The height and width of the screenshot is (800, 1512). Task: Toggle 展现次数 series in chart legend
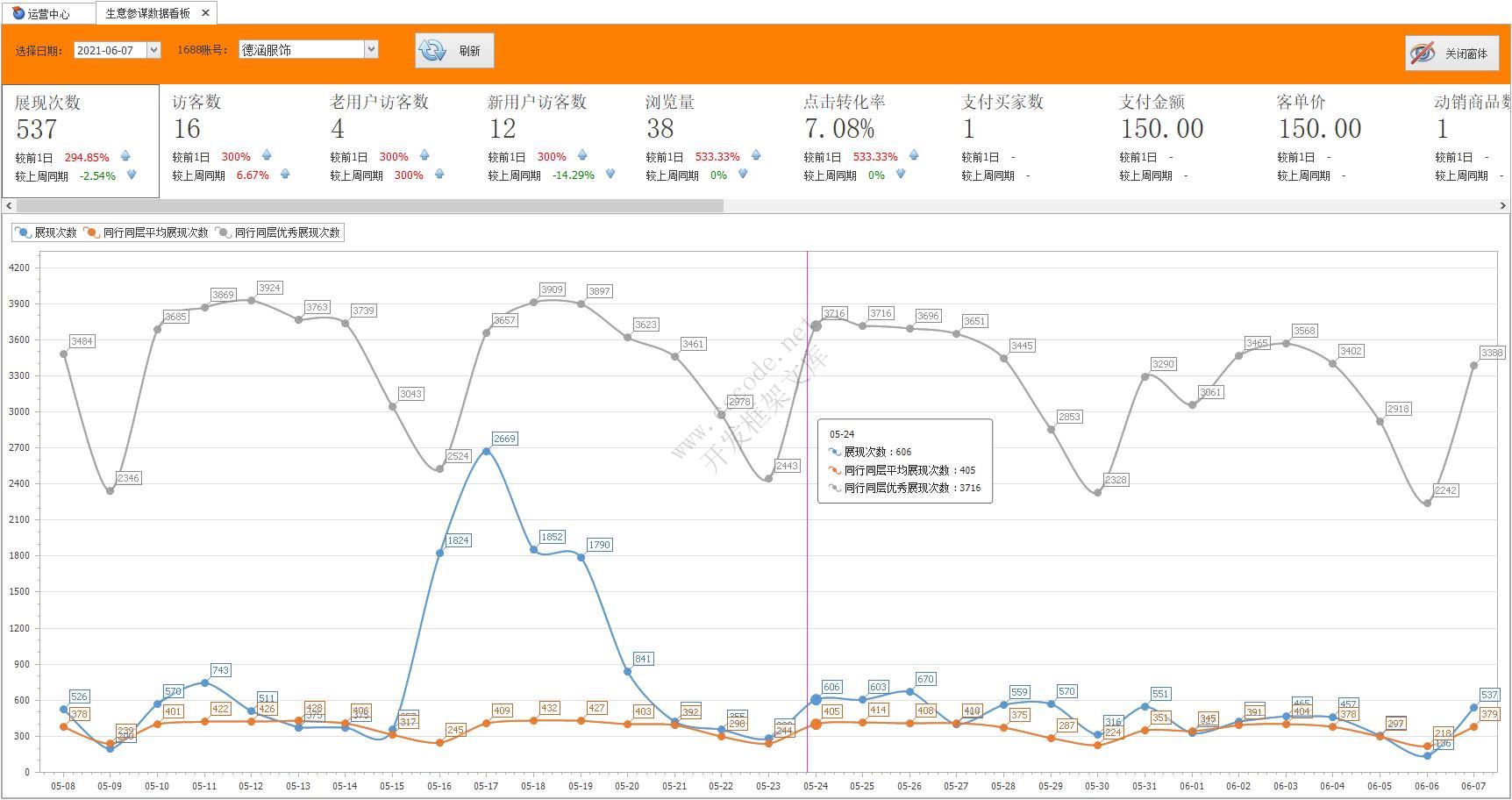[46, 233]
